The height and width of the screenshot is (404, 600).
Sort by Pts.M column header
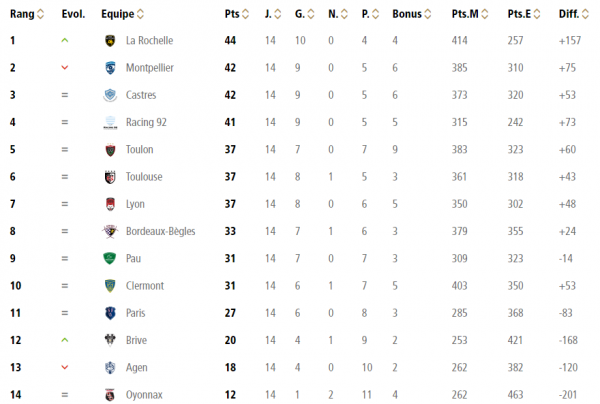click(x=465, y=14)
